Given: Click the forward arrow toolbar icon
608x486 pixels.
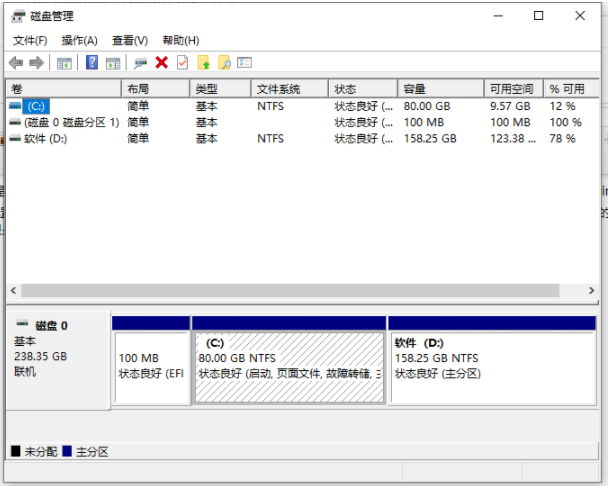Looking at the screenshot, I should [37, 63].
